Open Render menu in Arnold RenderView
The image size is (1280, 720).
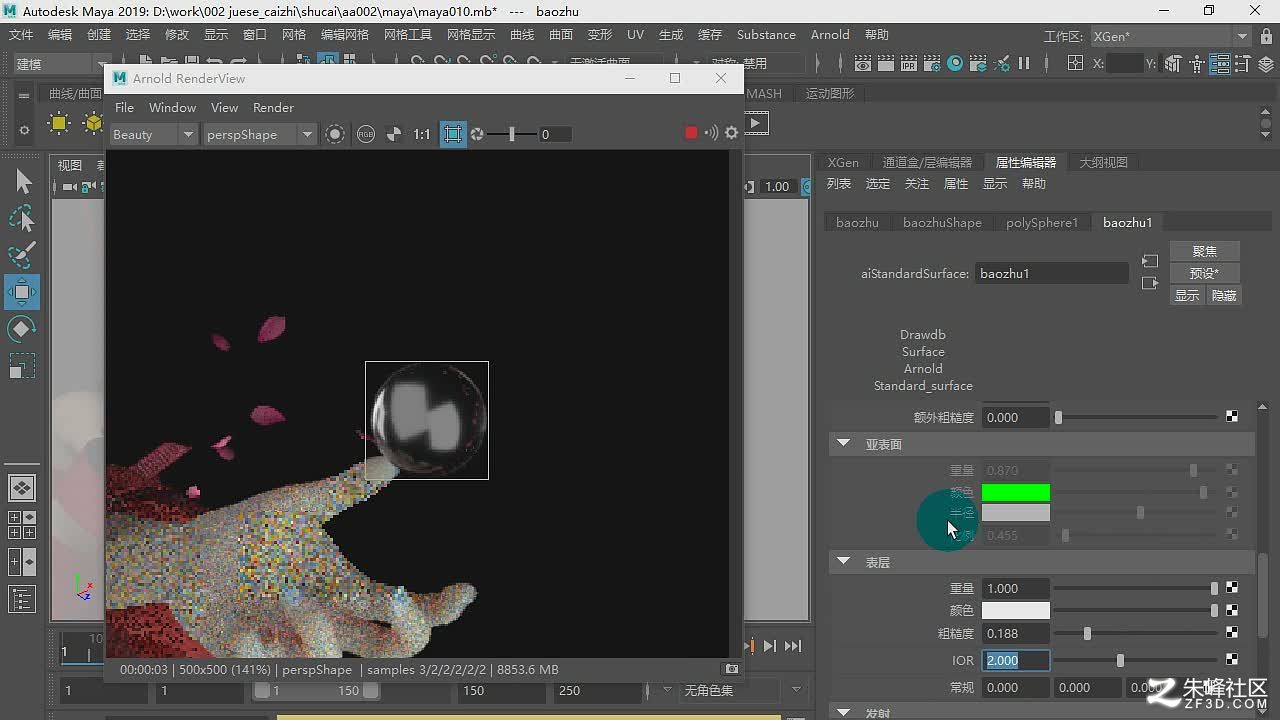pyautogui.click(x=273, y=107)
